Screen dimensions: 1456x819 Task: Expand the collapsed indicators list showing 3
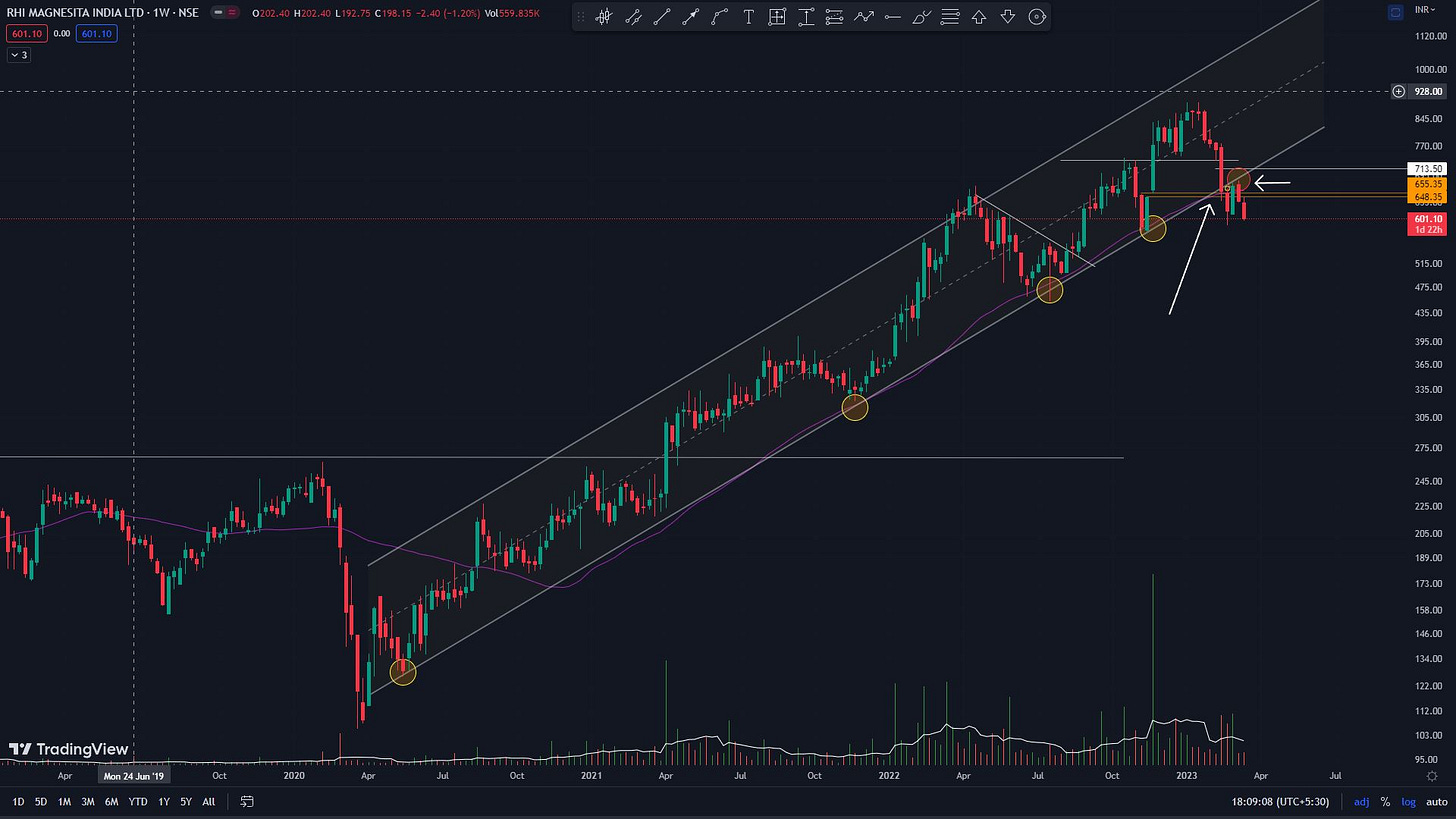coord(20,55)
